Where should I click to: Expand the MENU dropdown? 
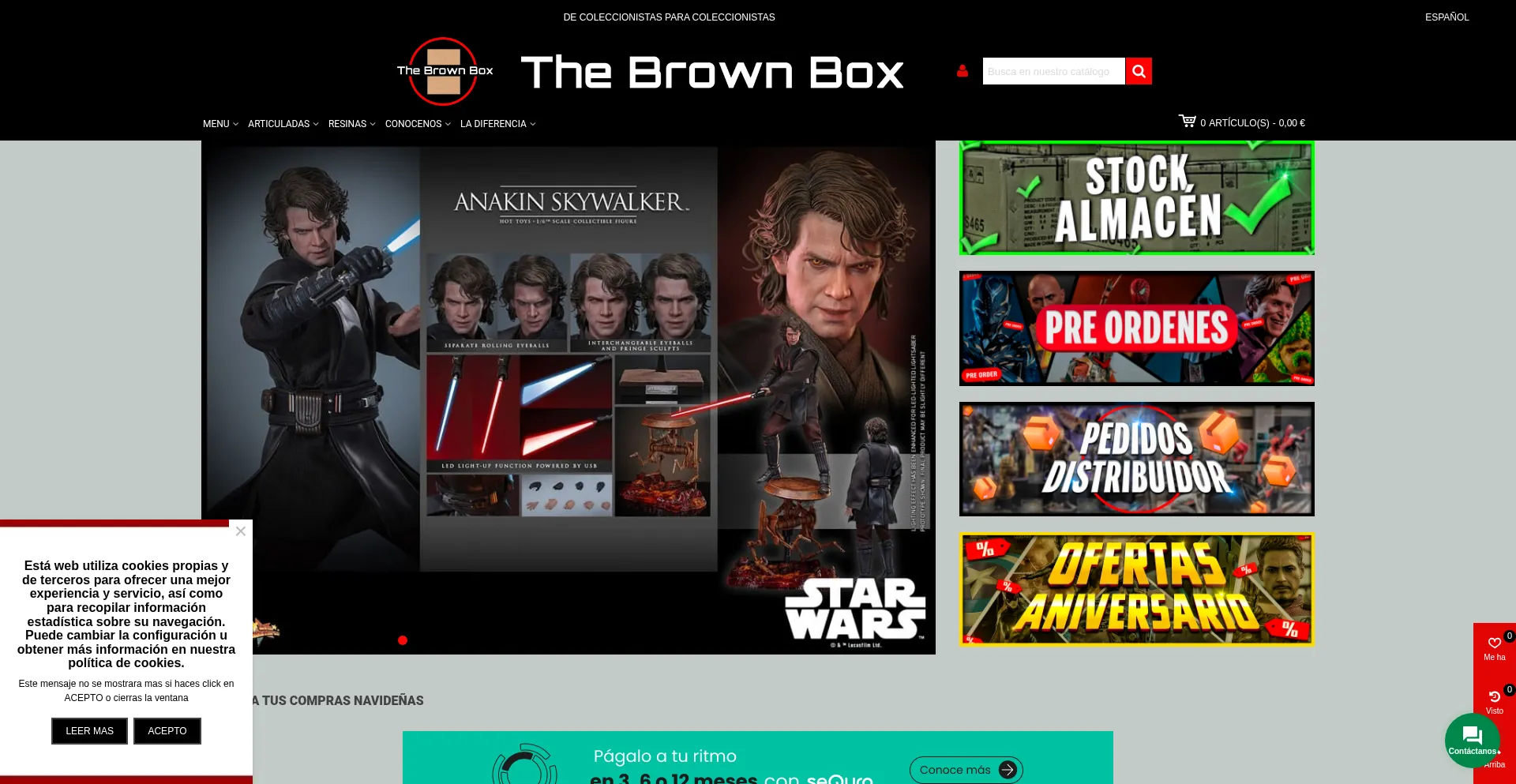pos(220,124)
